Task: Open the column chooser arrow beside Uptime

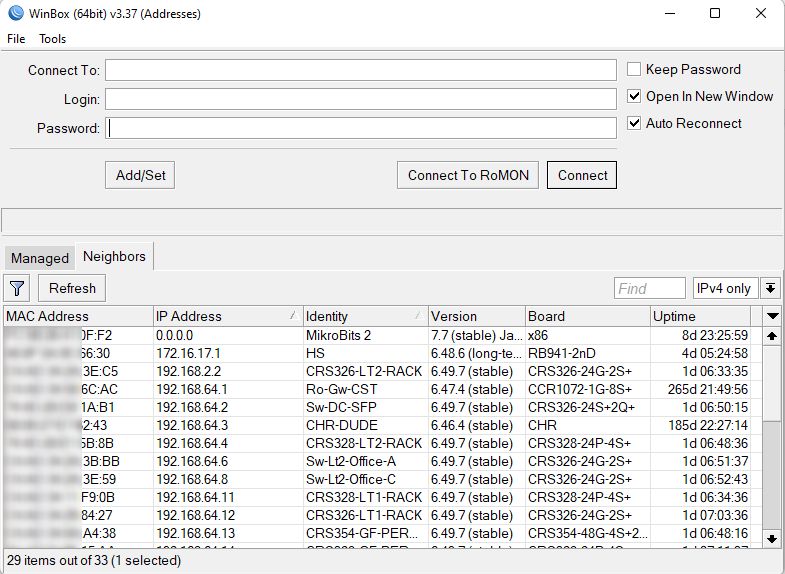Action: coord(772,316)
